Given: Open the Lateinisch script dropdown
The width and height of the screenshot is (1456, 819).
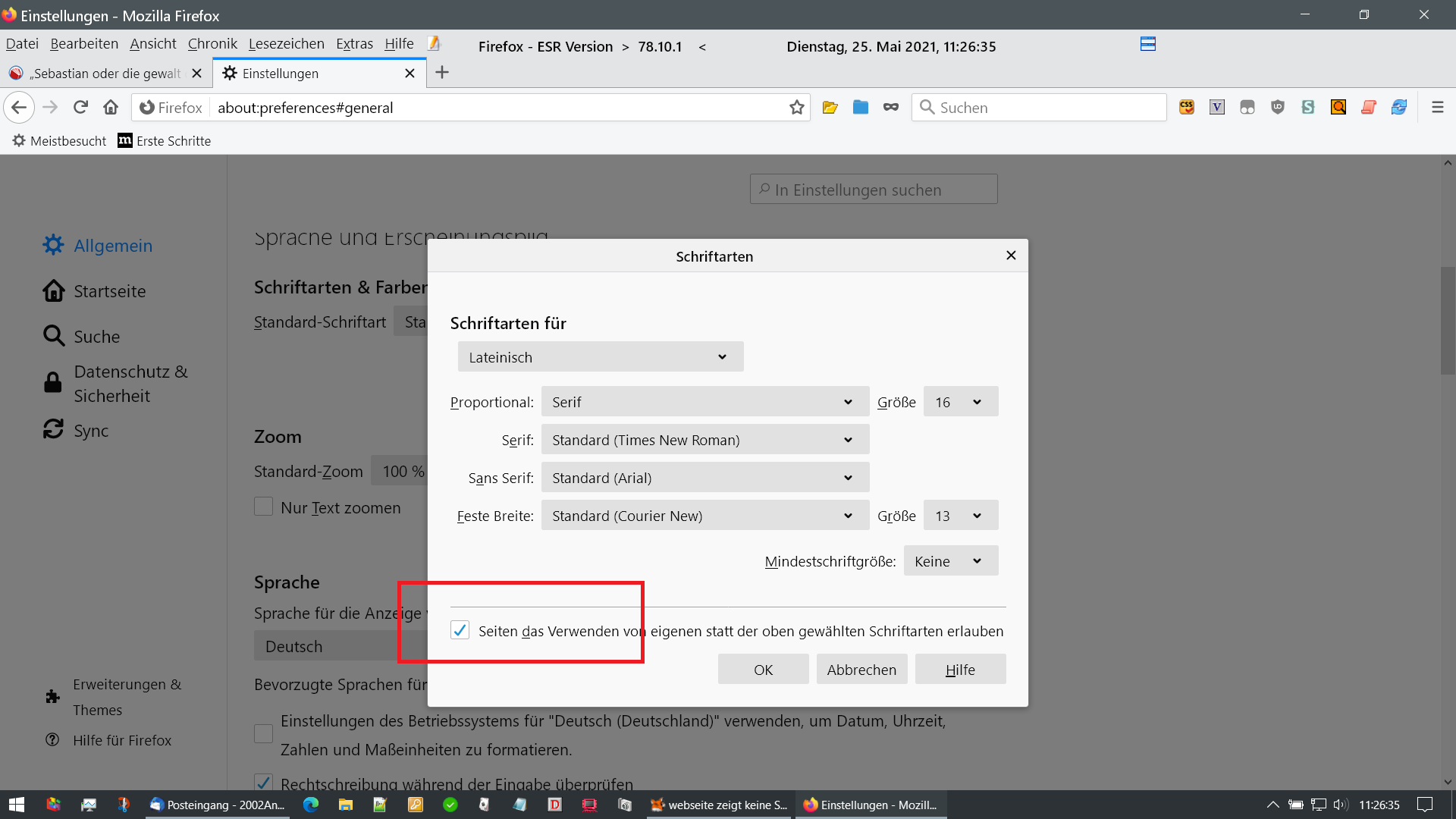Looking at the screenshot, I should tap(600, 356).
